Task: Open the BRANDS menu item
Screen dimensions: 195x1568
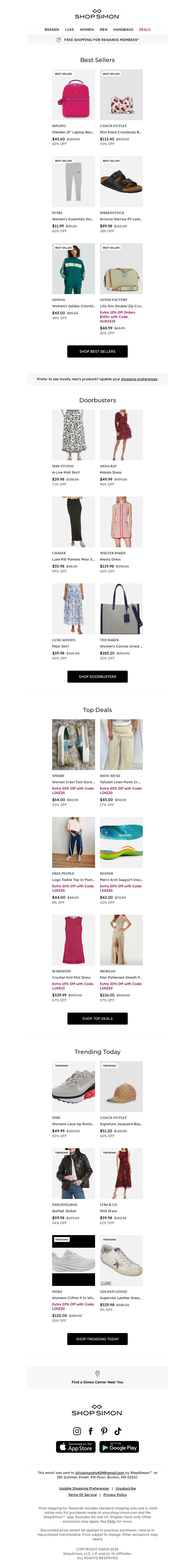Action: (x=52, y=29)
